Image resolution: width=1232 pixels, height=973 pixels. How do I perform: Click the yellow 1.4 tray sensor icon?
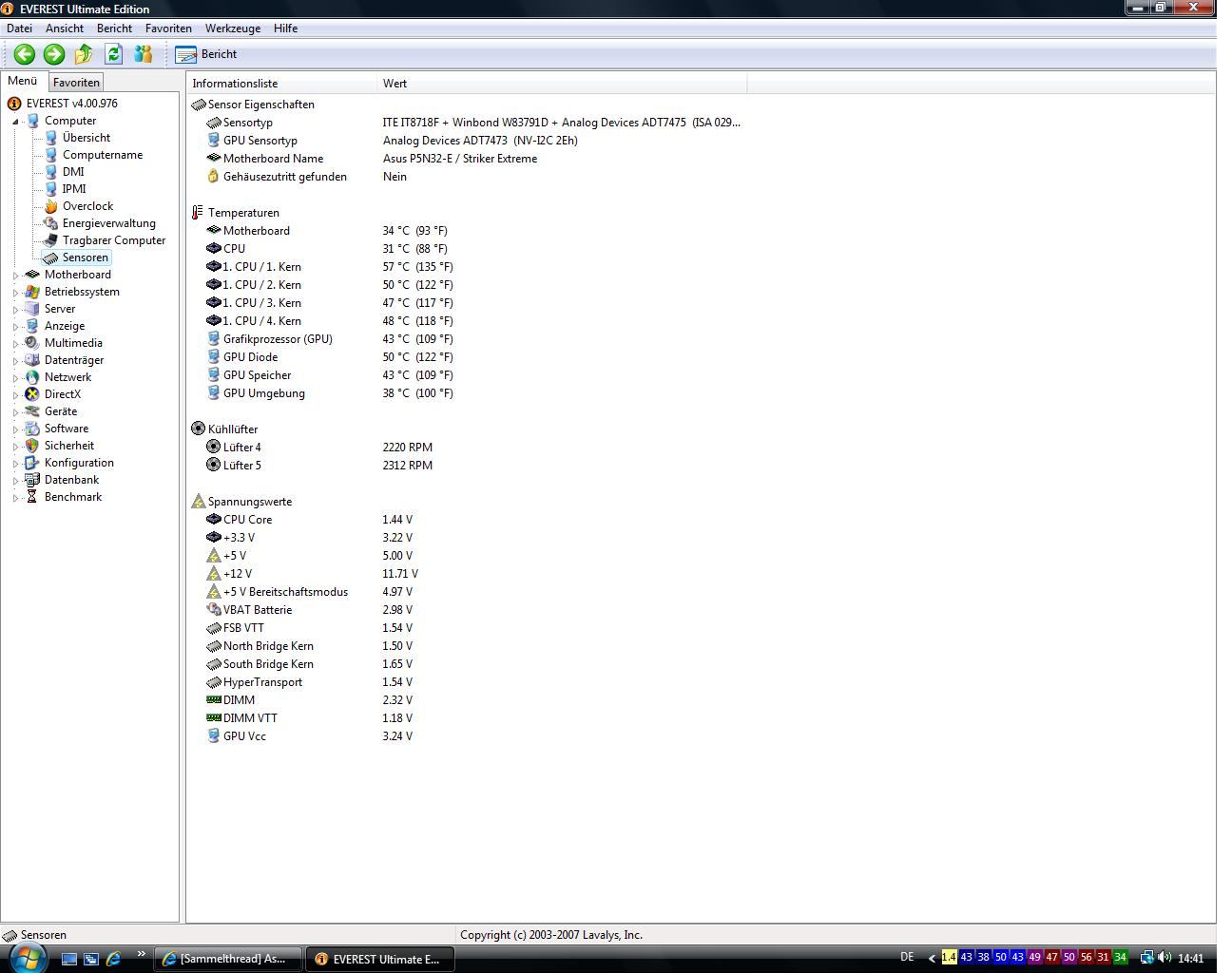[x=949, y=958]
